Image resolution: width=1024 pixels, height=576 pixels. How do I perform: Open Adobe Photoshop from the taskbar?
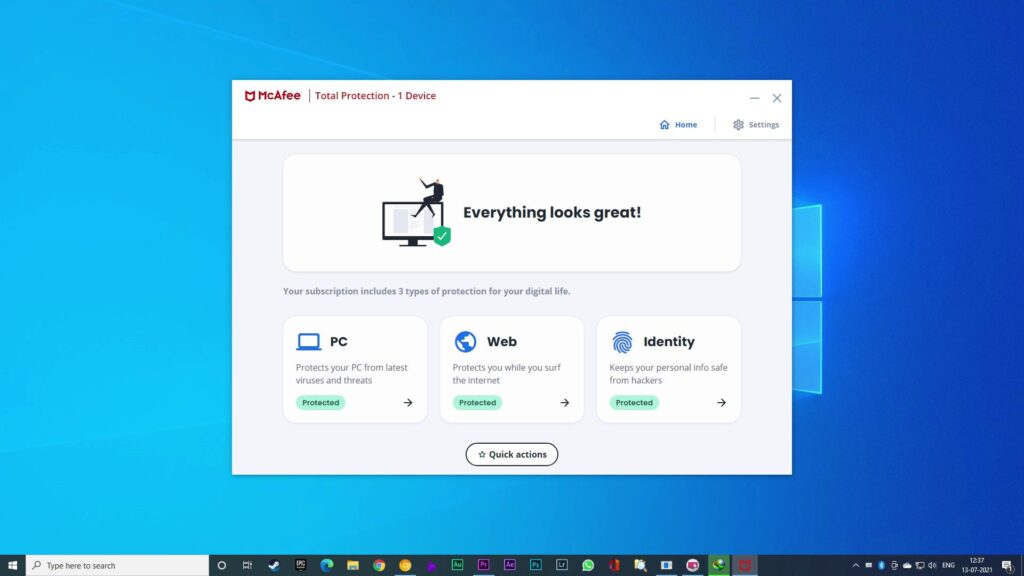(536, 566)
